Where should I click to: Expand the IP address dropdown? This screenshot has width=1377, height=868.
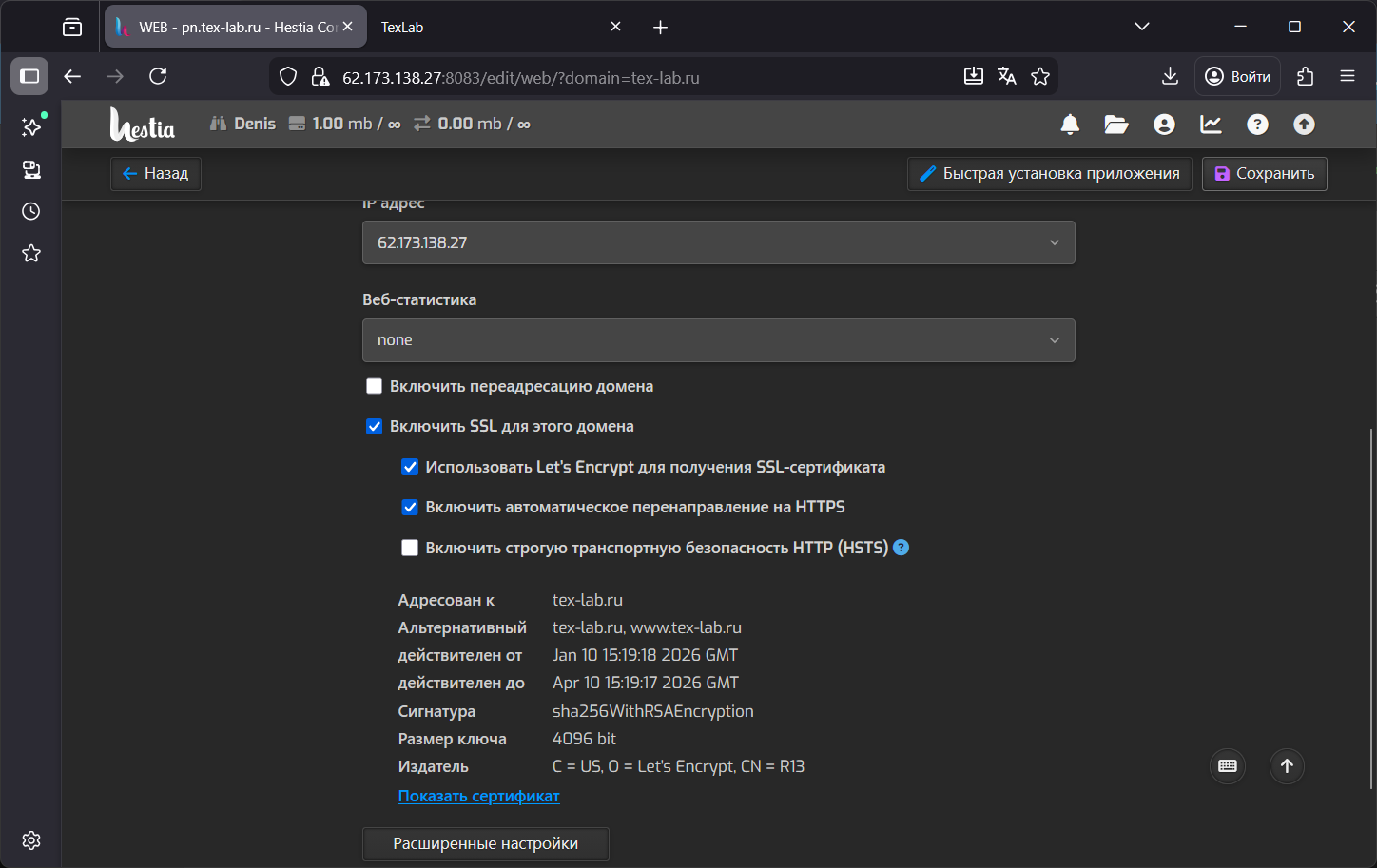(x=718, y=242)
